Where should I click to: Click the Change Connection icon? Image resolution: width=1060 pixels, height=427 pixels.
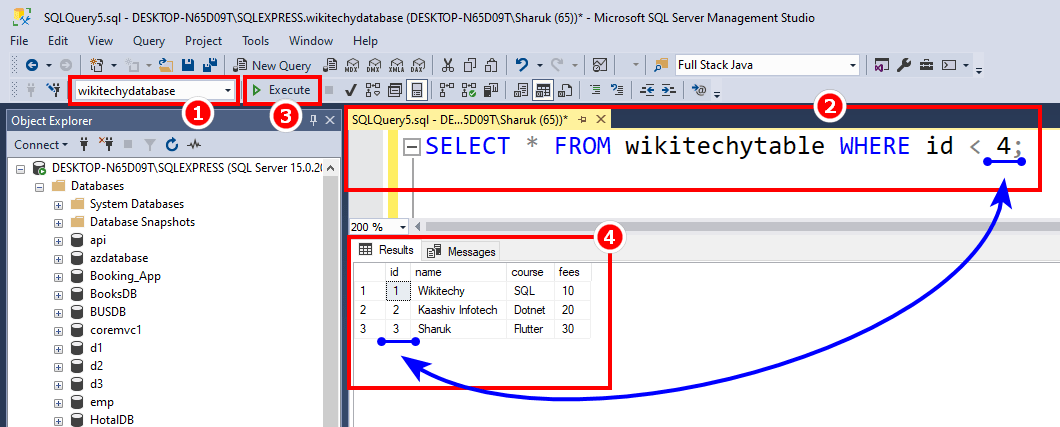(x=53, y=90)
